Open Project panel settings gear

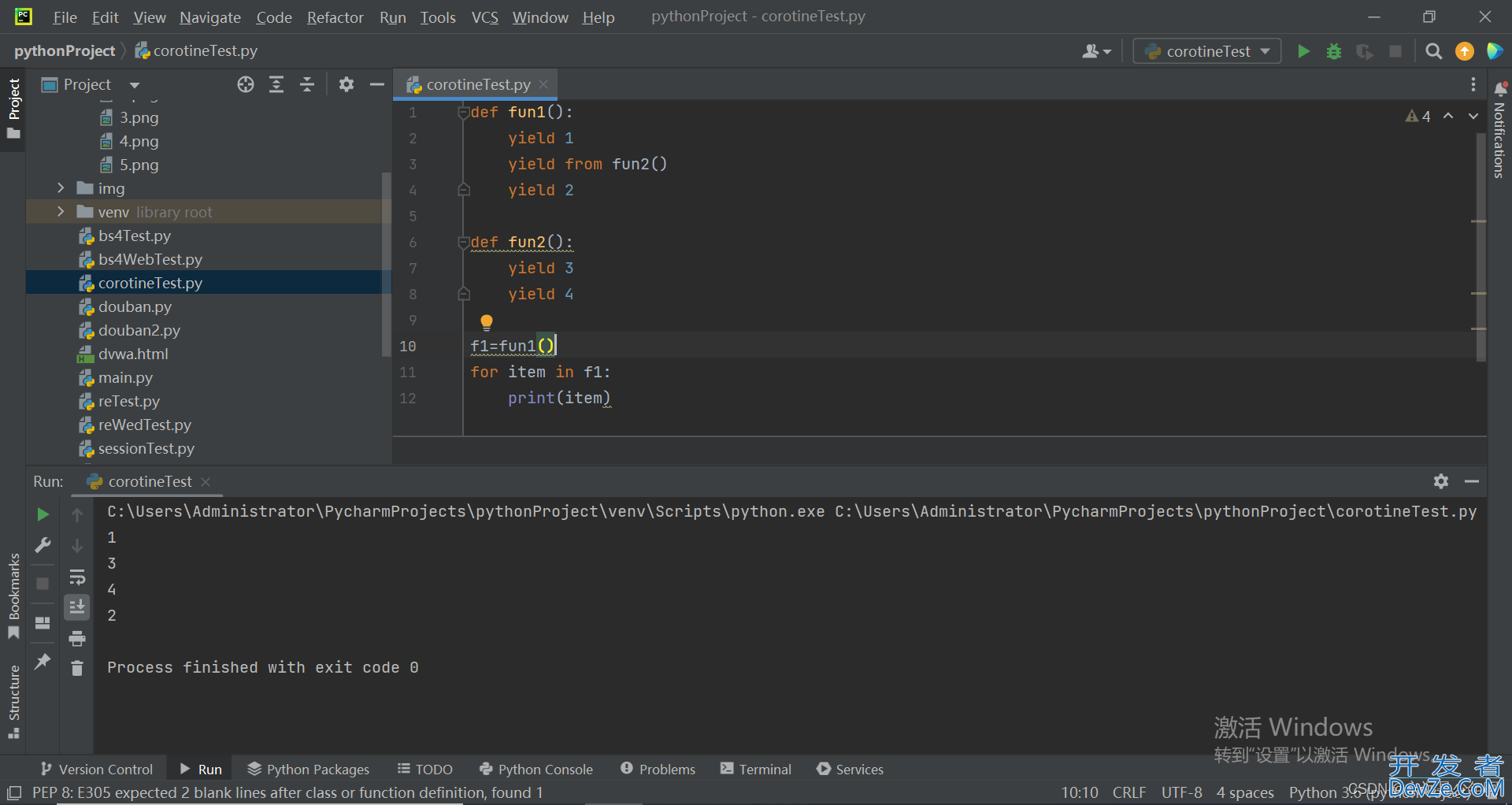click(346, 84)
